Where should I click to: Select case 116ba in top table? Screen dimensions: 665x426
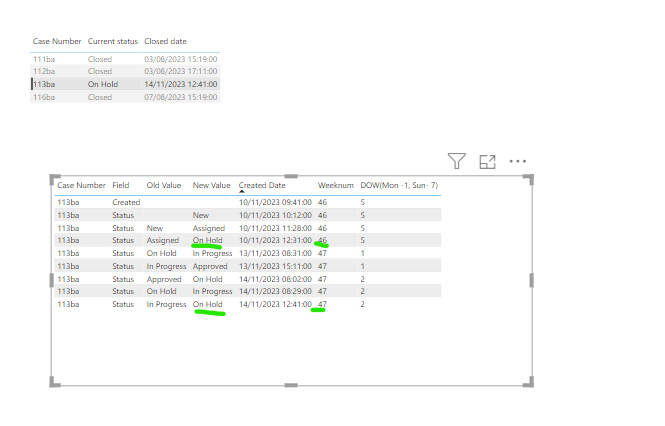click(44, 97)
